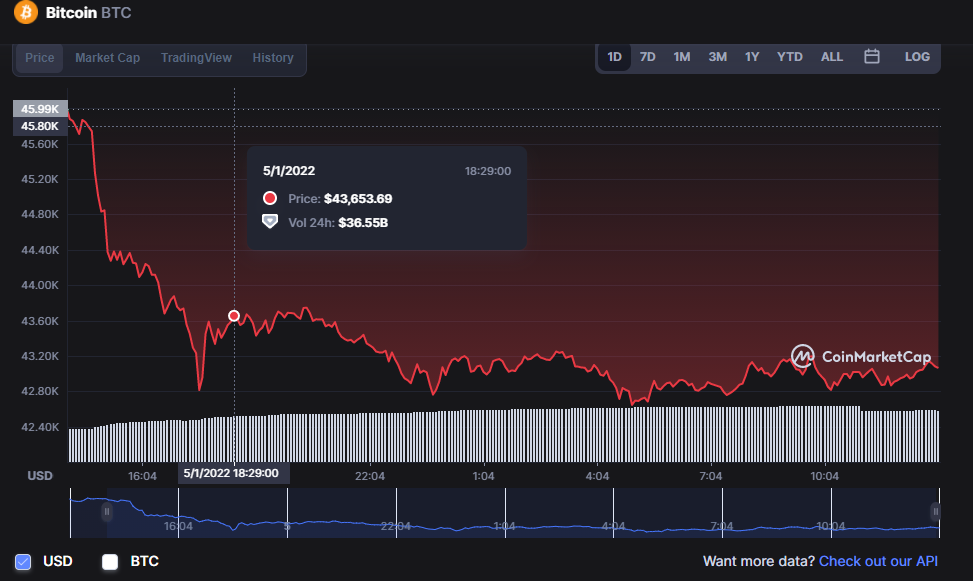
Task: Select the 3M time range
Action: tap(718, 57)
